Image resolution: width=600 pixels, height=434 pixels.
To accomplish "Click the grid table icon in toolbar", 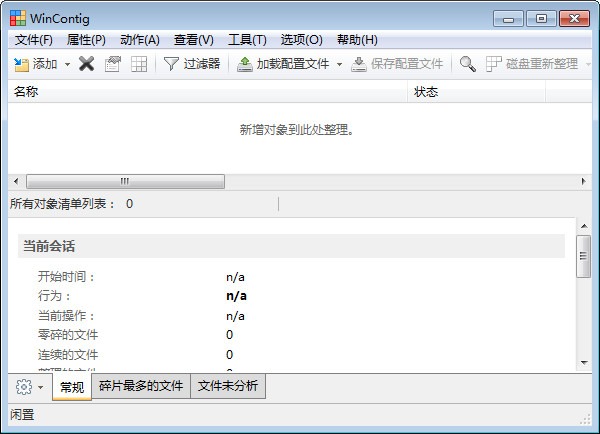I will coord(139,64).
